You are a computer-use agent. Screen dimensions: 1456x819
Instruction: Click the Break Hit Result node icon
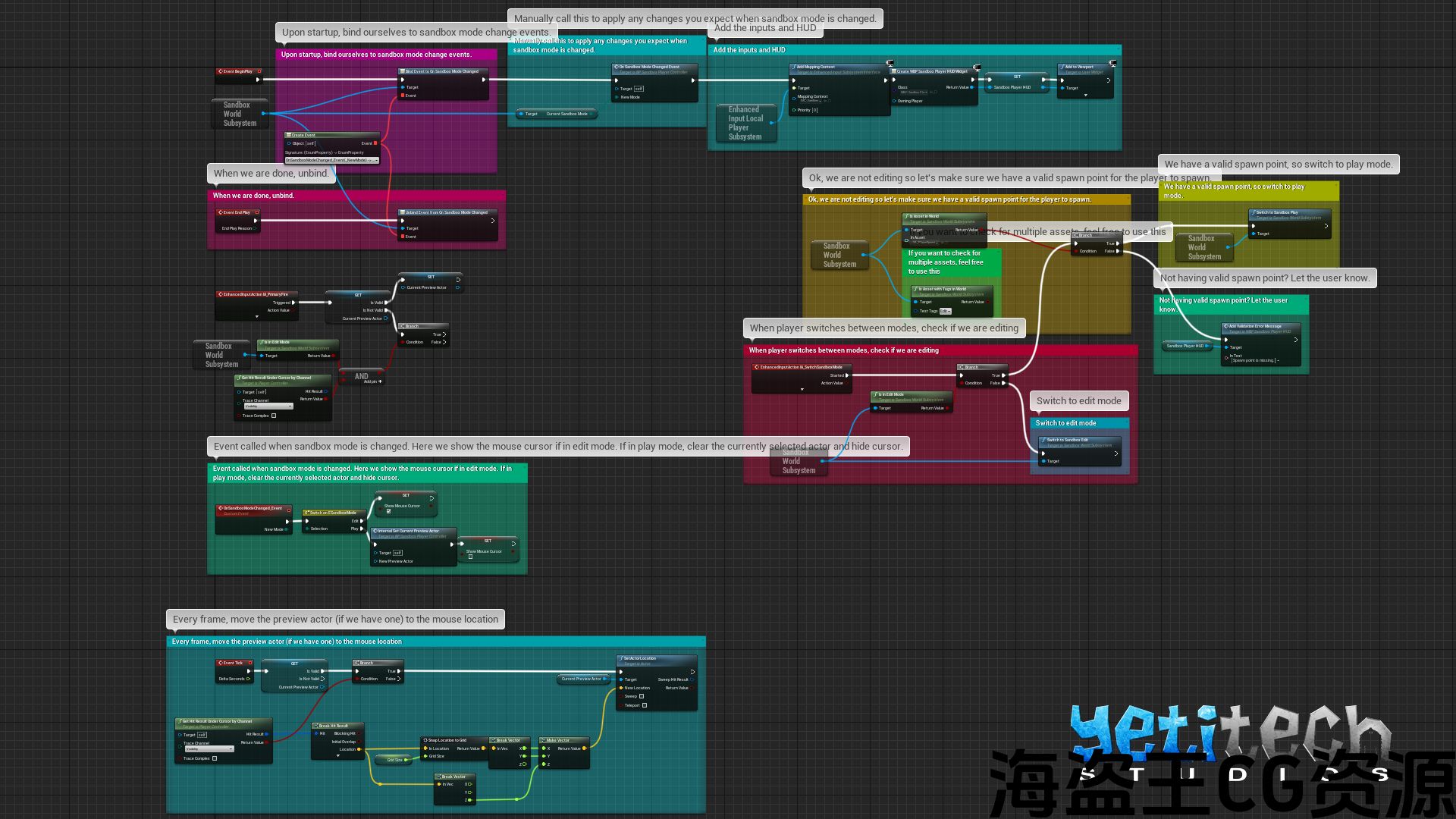coord(315,726)
